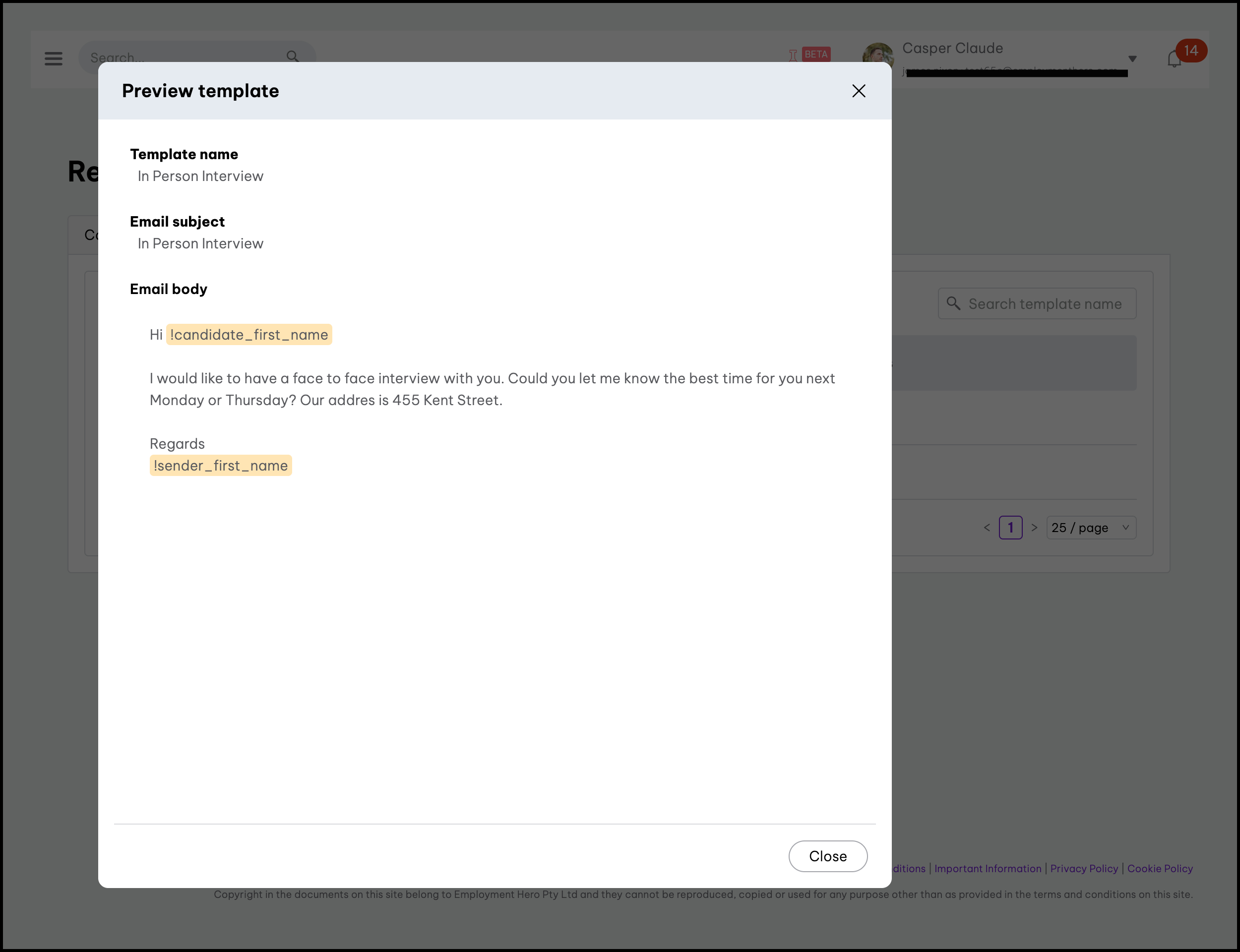Close the Preview template dialog with X
The width and height of the screenshot is (1240, 952).
pos(858,91)
